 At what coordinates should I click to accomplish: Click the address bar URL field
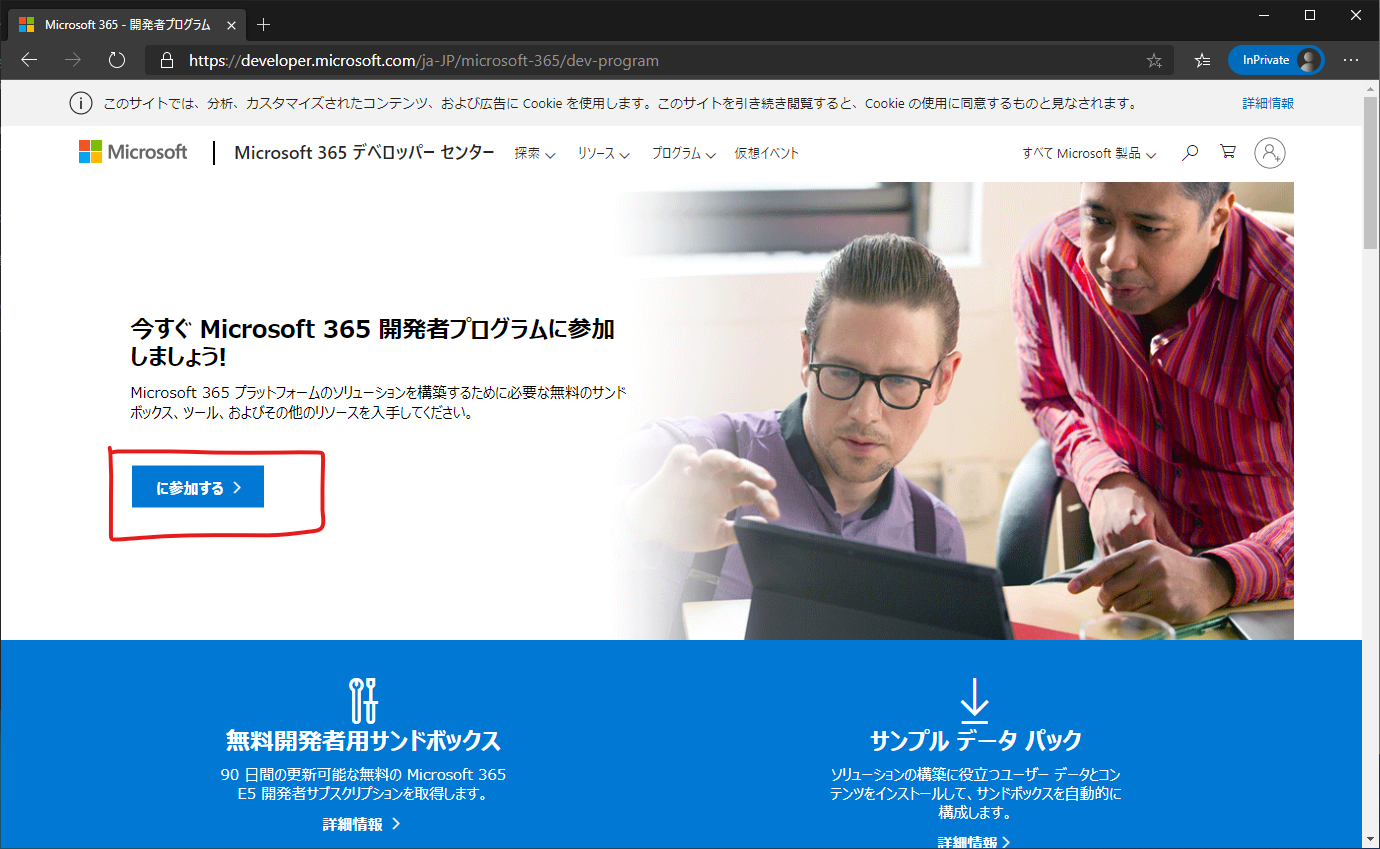(x=660, y=60)
